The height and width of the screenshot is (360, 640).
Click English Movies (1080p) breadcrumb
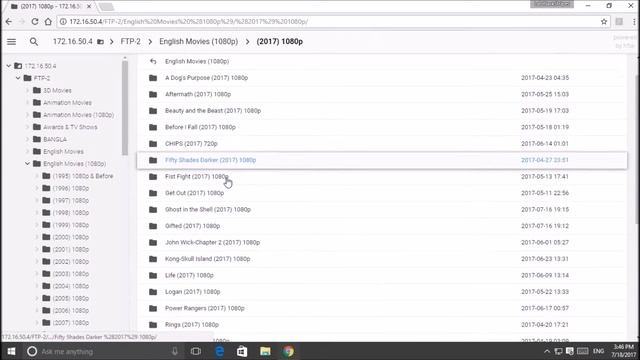coord(198,42)
